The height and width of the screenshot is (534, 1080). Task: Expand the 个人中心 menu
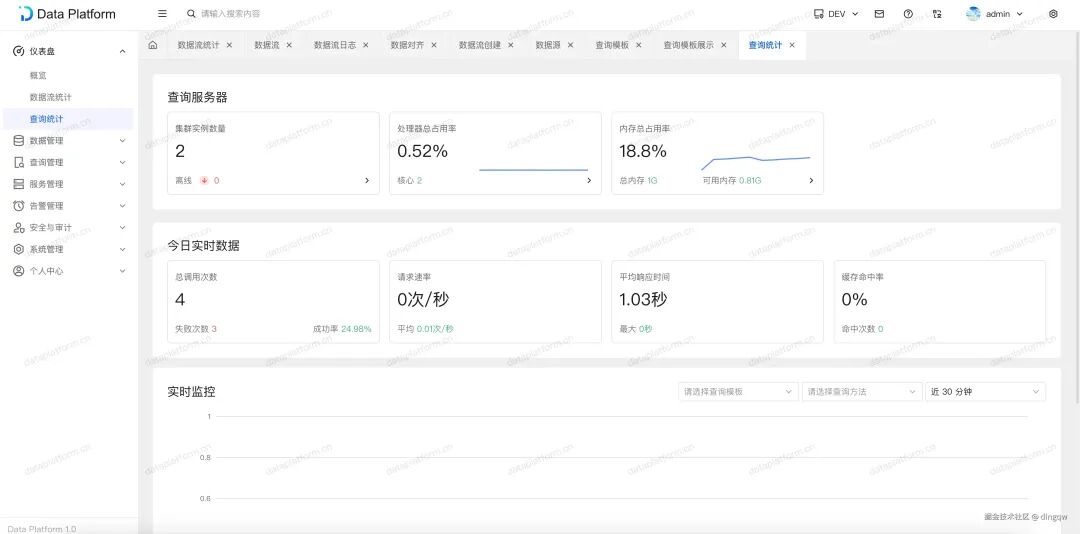69,271
